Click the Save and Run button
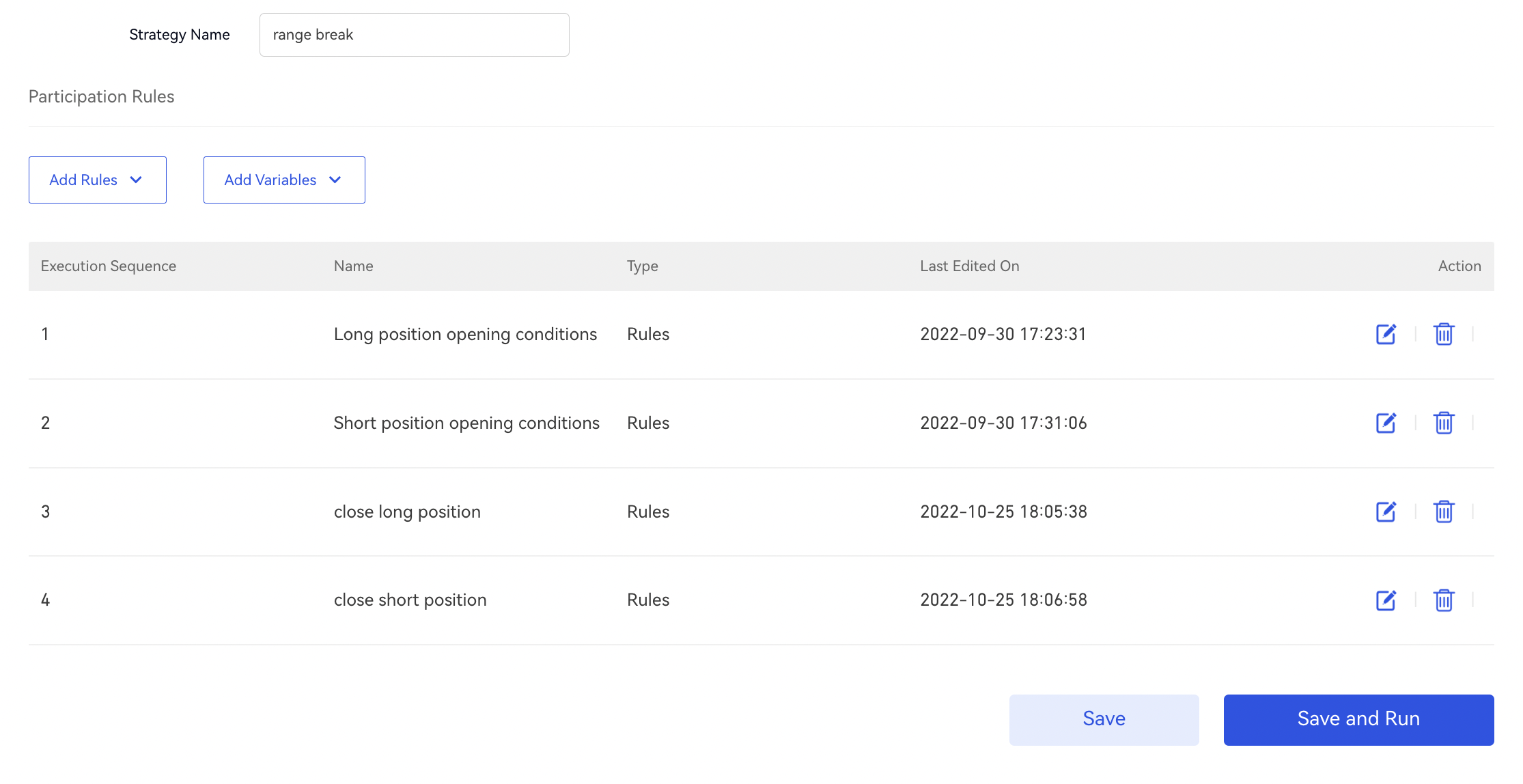Screen dimensions: 1523x784 point(1358,719)
